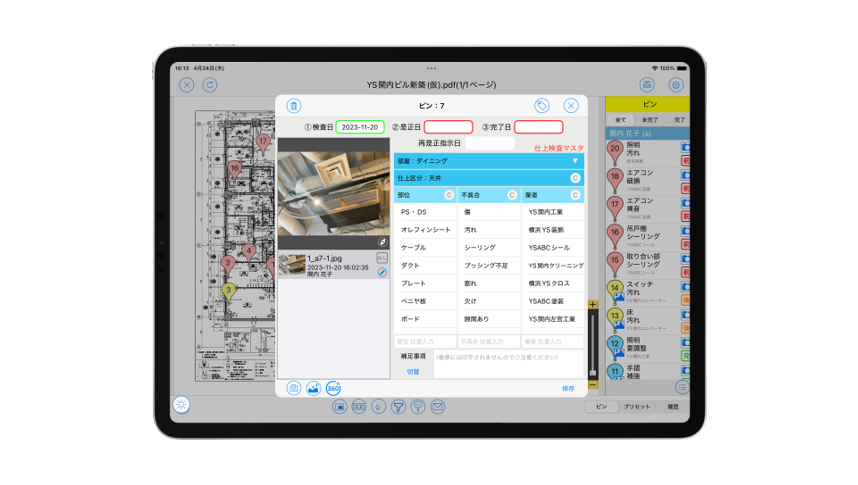Select the ①検査日 date field 2023-11-20
This screenshot has width=858, height=485.
point(360,127)
